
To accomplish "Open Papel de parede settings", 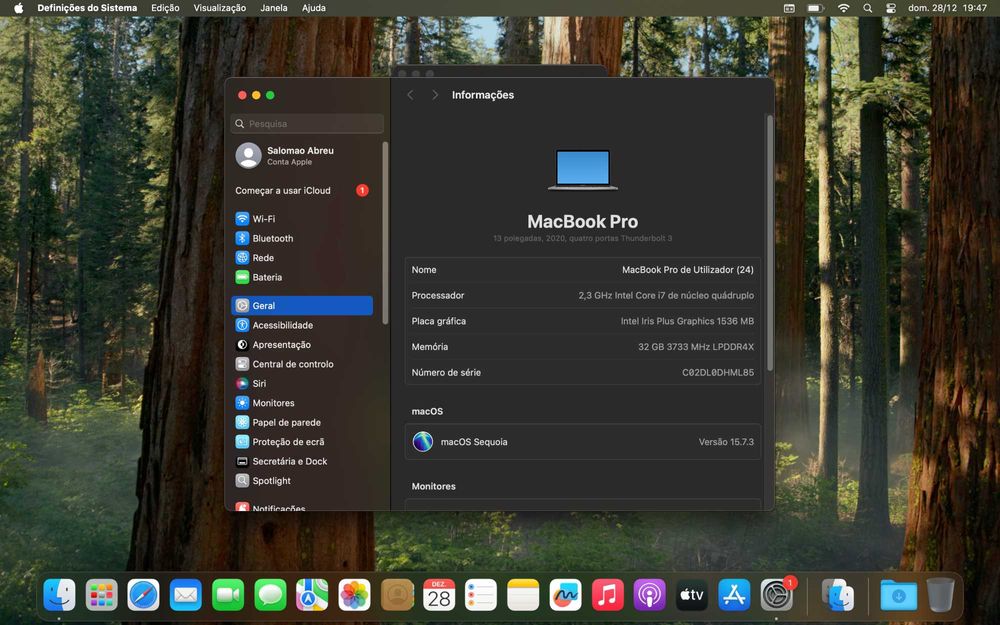I will click(x=302, y=422).
